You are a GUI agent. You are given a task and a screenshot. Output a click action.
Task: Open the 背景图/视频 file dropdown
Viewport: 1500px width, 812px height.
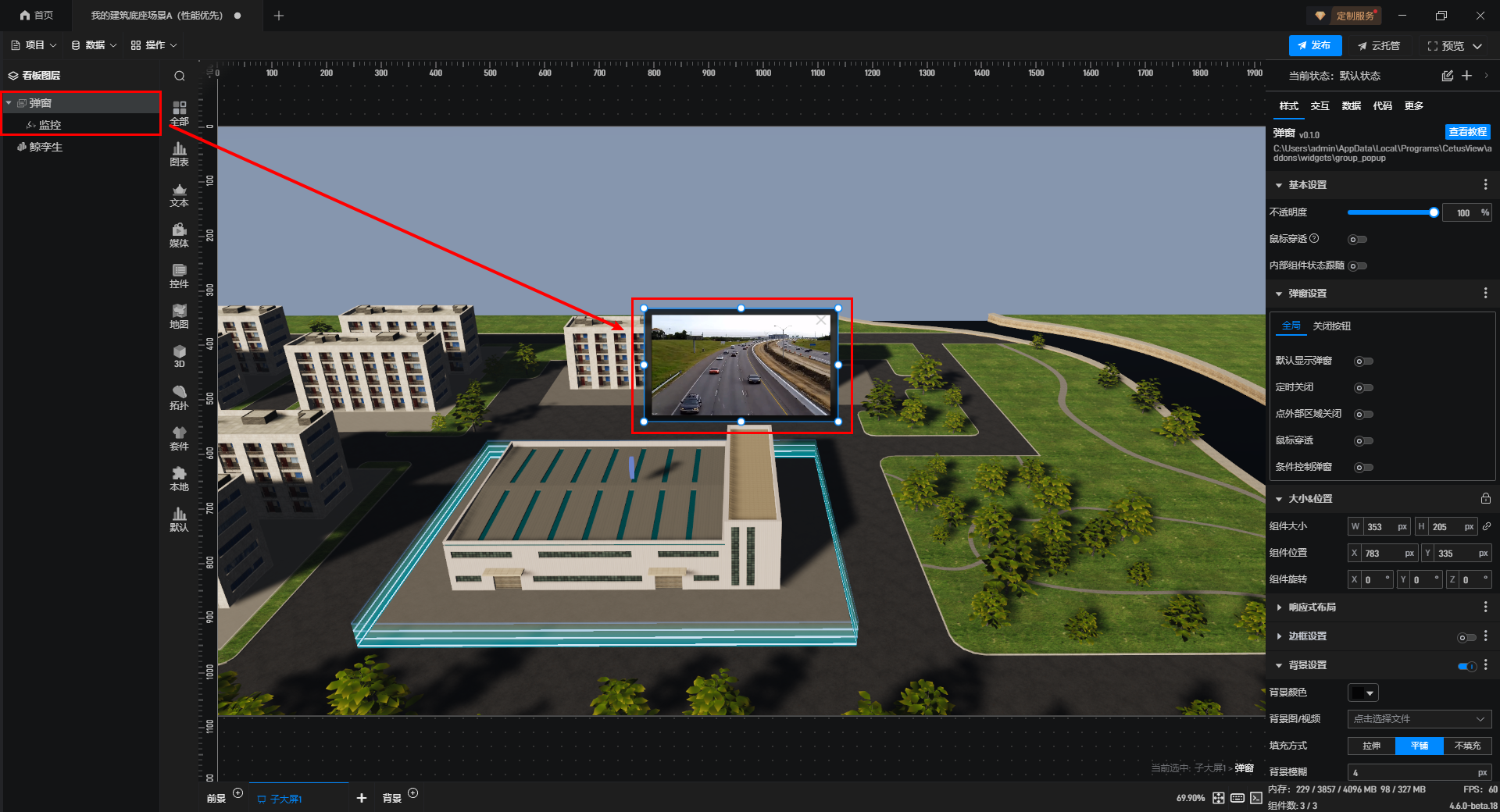[x=1419, y=719]
